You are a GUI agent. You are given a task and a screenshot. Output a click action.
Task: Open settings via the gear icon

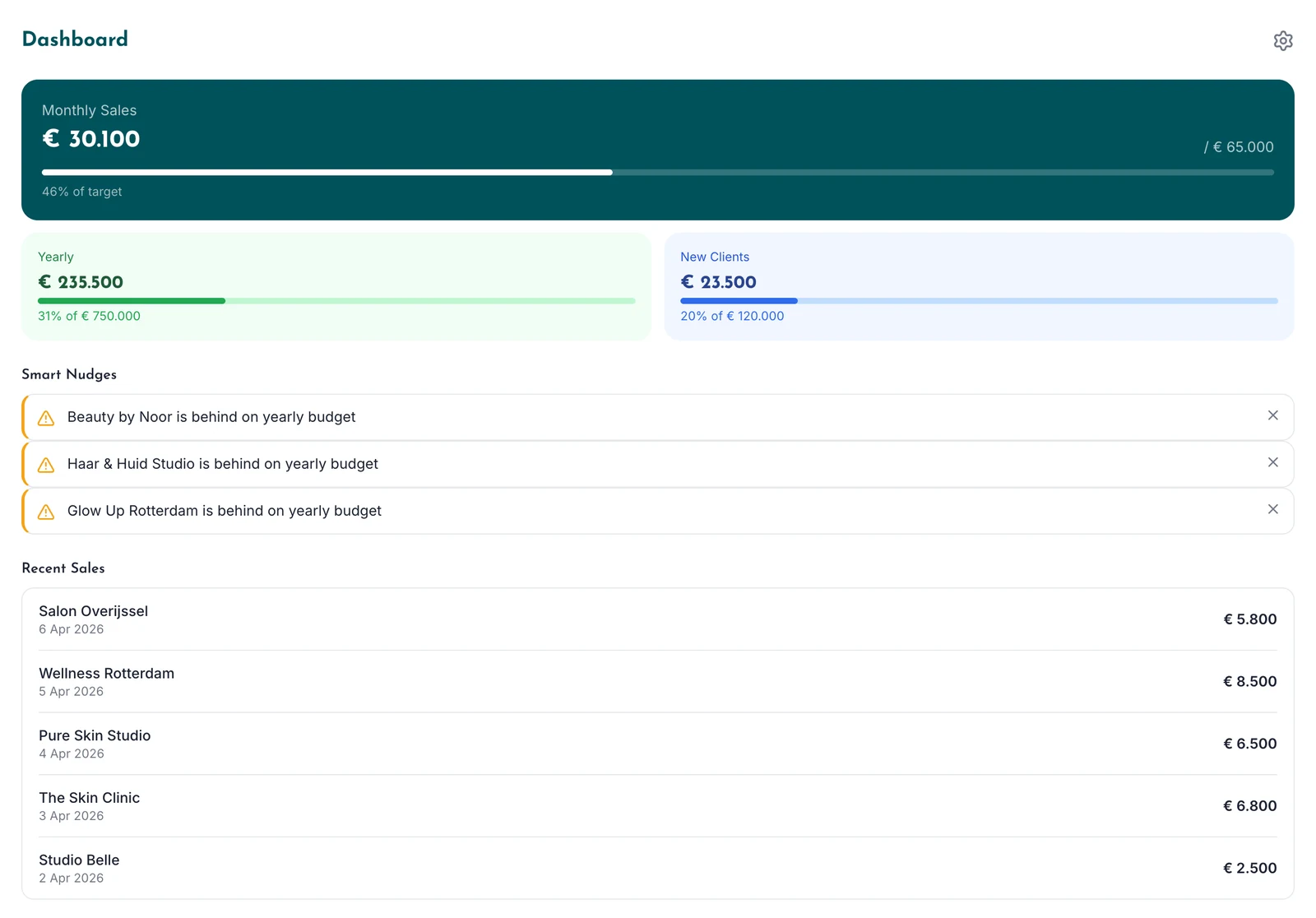point(1282,40)
